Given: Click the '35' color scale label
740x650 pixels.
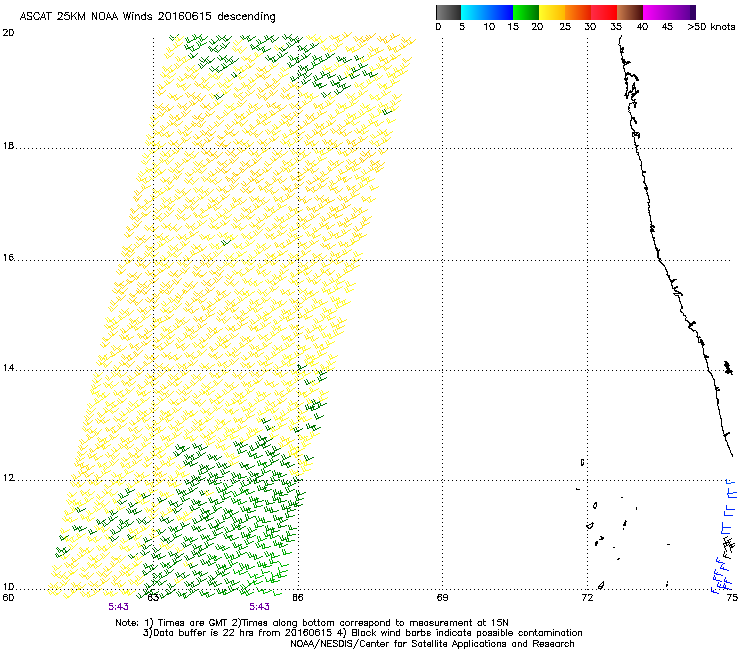Looking at the screenshot, I should pos(616,27).
